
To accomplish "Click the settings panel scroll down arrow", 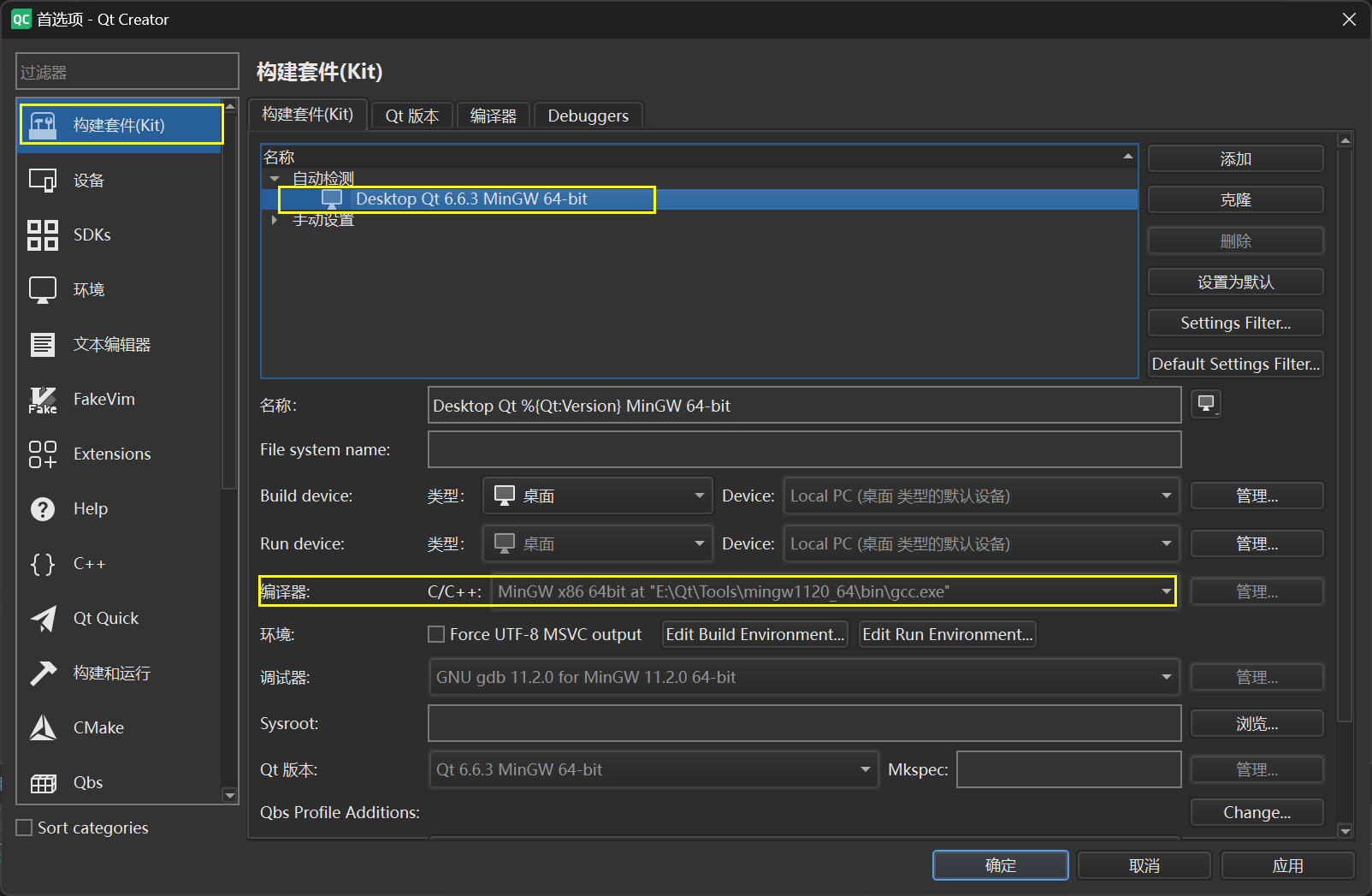I will (x=1345, y=831).
